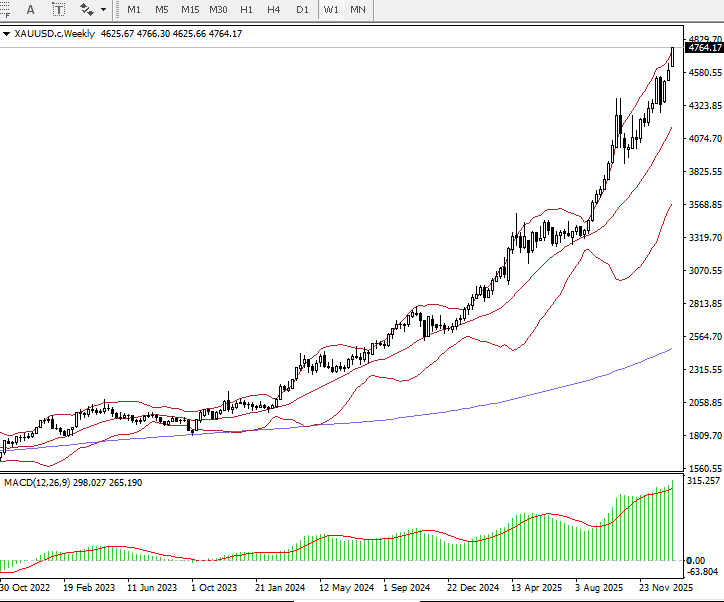Click the 23 Nov 2025 date label
724x602 pixels.
(666, 588)
